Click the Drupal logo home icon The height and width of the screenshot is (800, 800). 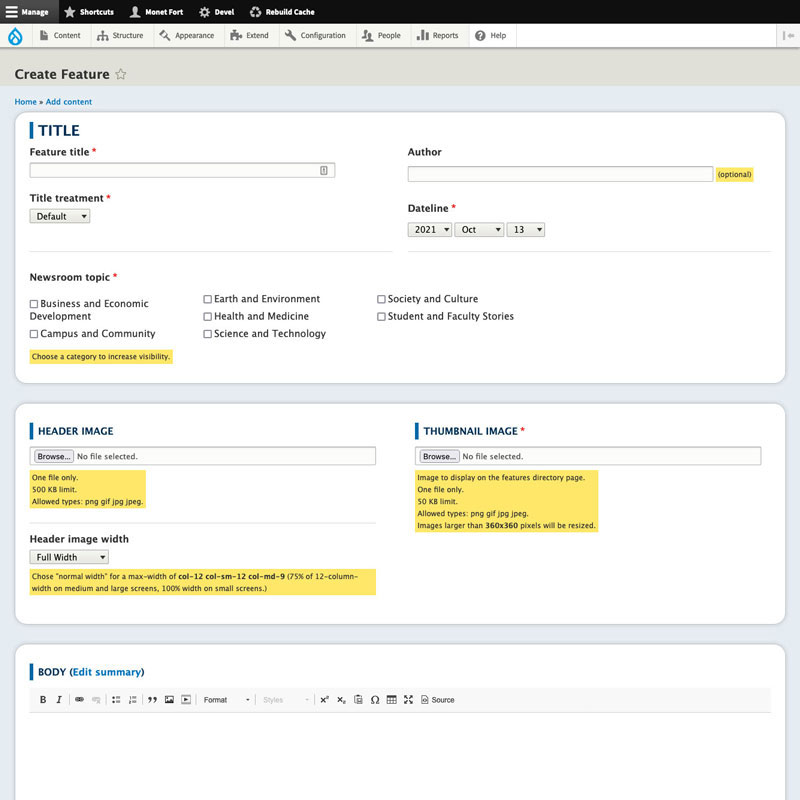coord(15,36)
